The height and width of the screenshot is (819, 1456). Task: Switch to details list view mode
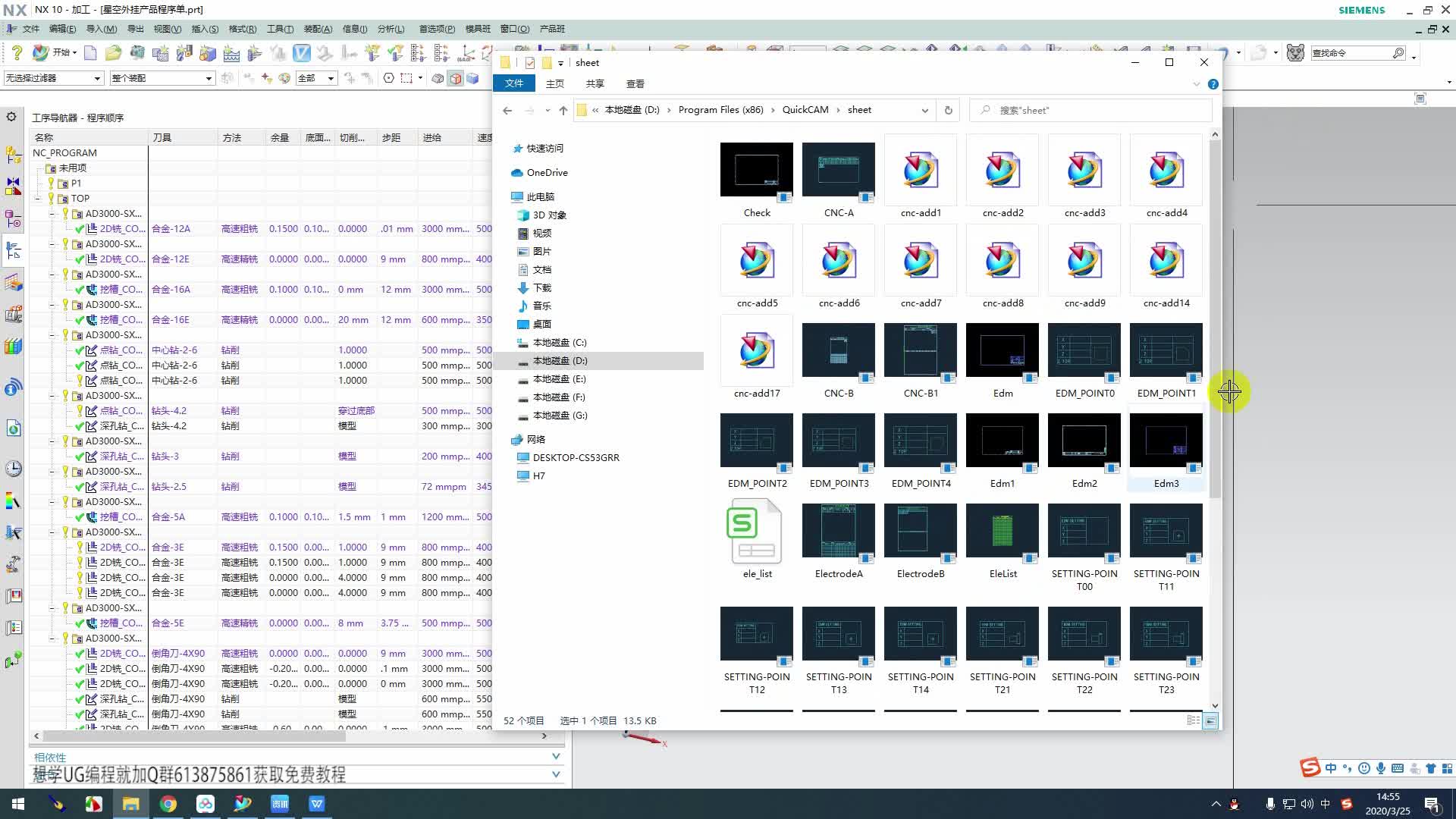tap(1193, 720)
